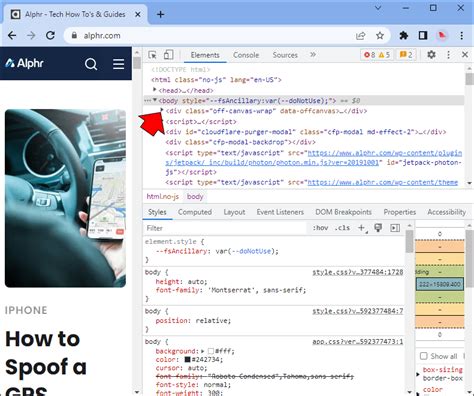This screenshot has width=474, height=396.
Task: Click the box model content size box
Action: (440, 284)
